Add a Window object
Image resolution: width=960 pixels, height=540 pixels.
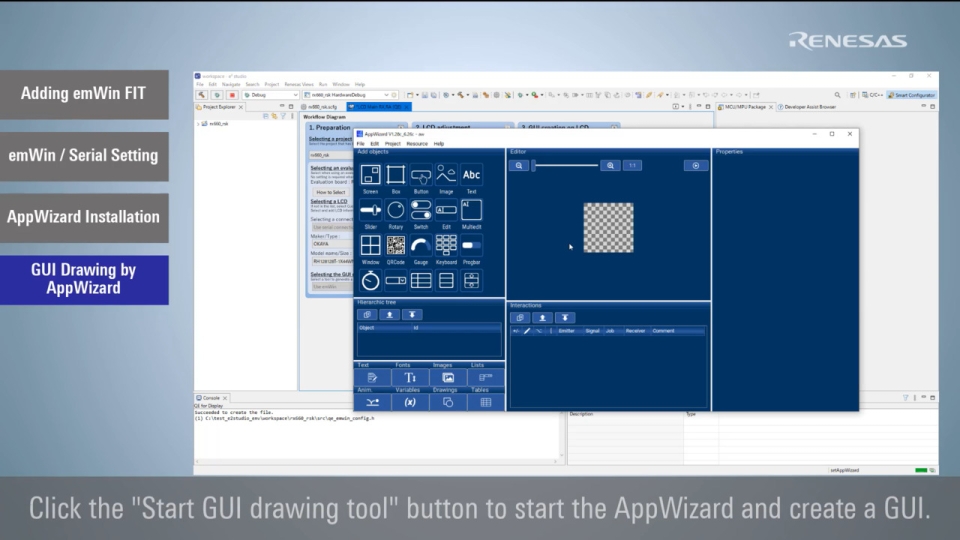(x=370, y=246)
